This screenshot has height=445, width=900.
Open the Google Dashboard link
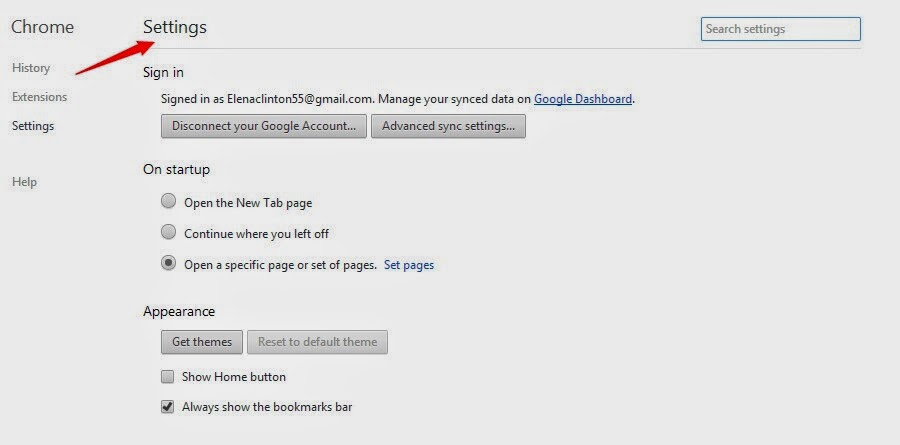click(583, 99)
